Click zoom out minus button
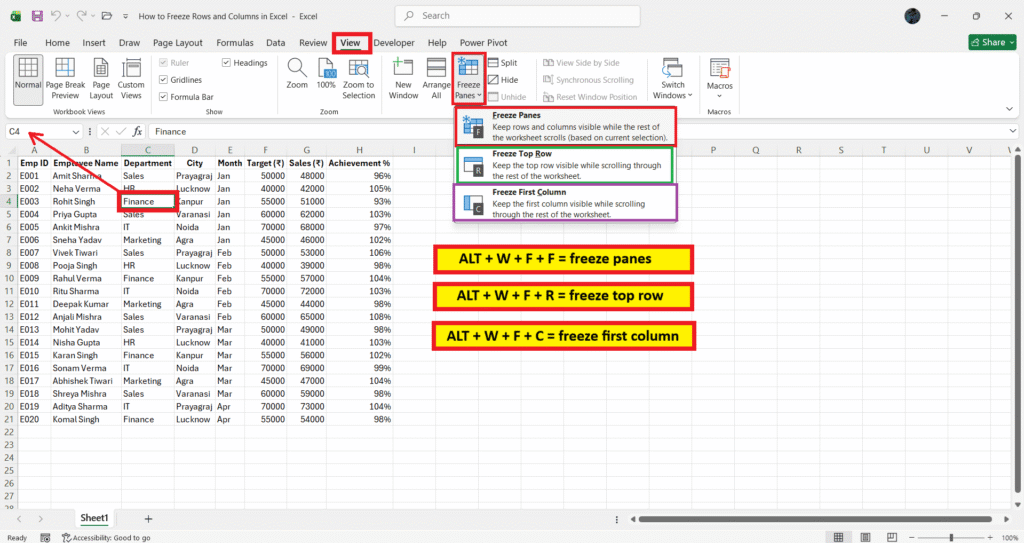This screenshot has height=543, width=1024. pyautogui.click(x=913, y=537)
